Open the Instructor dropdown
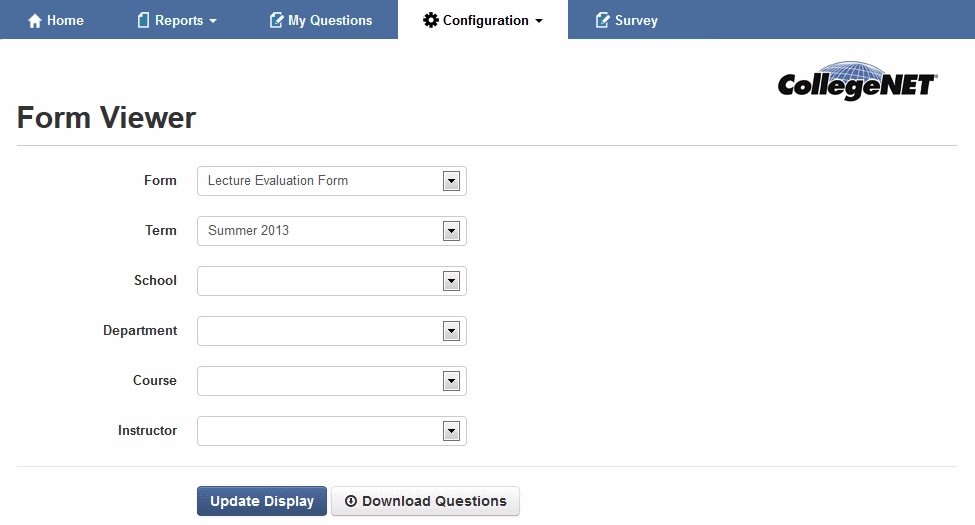This screenshot has height=525, width=975. (x=451, y=431)
